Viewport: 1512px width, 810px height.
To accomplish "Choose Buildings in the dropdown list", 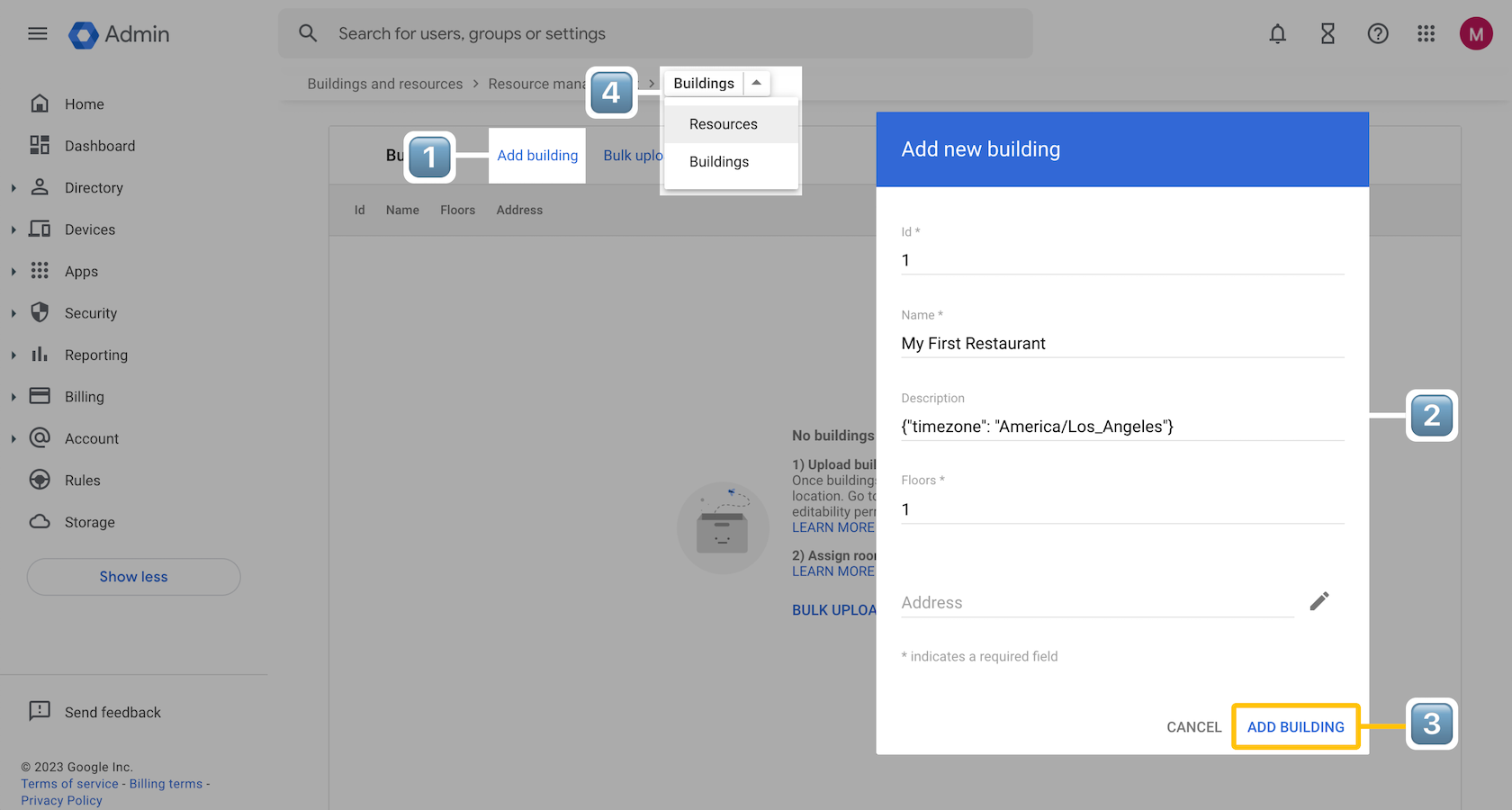I will [719, 162].
